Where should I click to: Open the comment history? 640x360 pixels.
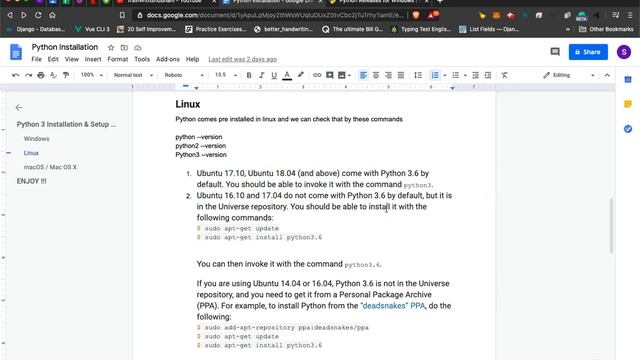(x=555, y=52)
